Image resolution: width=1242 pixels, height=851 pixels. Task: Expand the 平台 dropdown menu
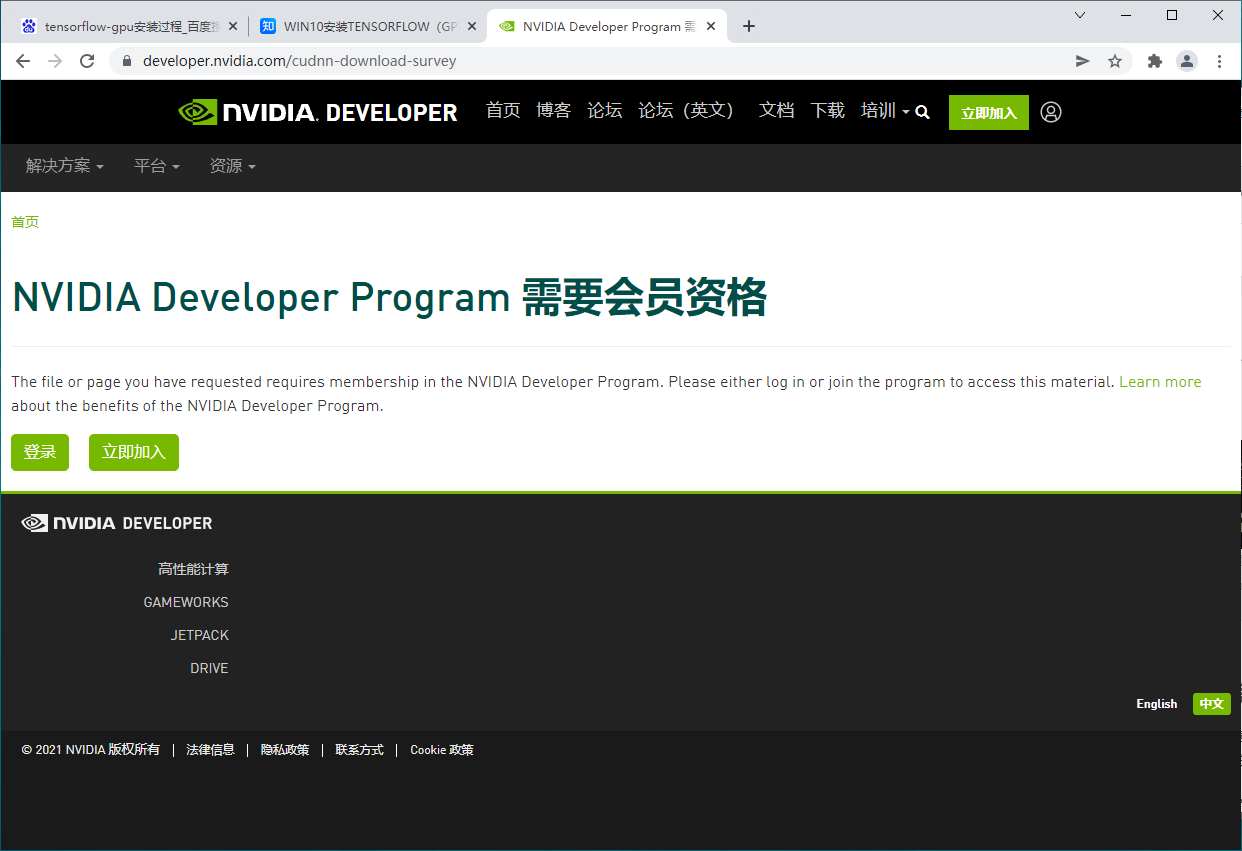click(x=156, y=166)
